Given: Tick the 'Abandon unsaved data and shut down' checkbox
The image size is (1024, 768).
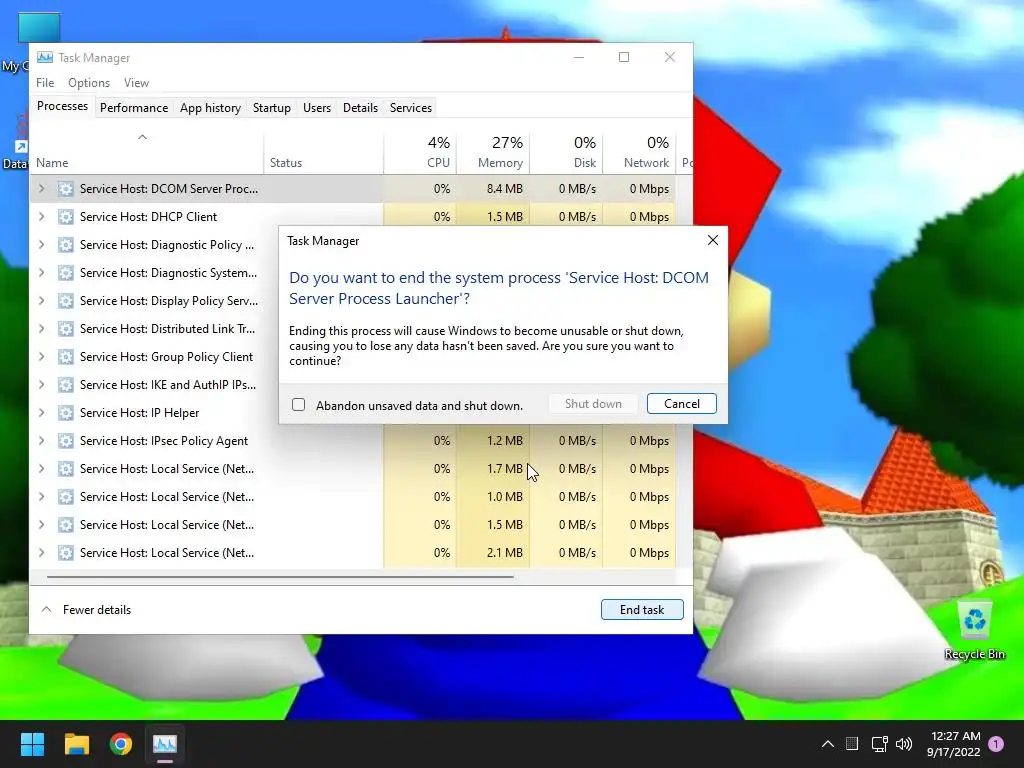Looking at the screenshot, I should click(x=298, y=405).
